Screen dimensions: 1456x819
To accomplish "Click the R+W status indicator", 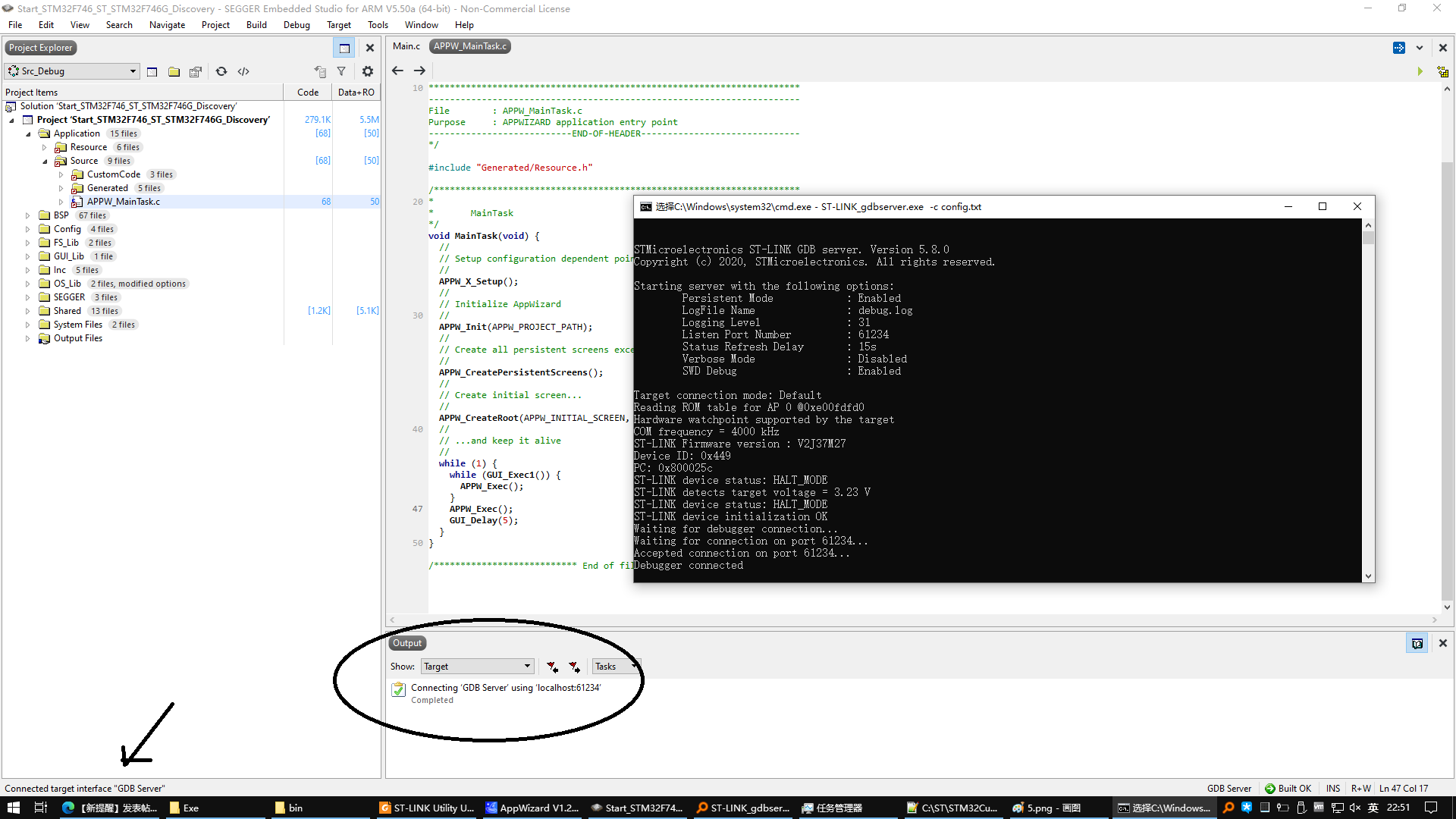I will [x=1360, y=789].
